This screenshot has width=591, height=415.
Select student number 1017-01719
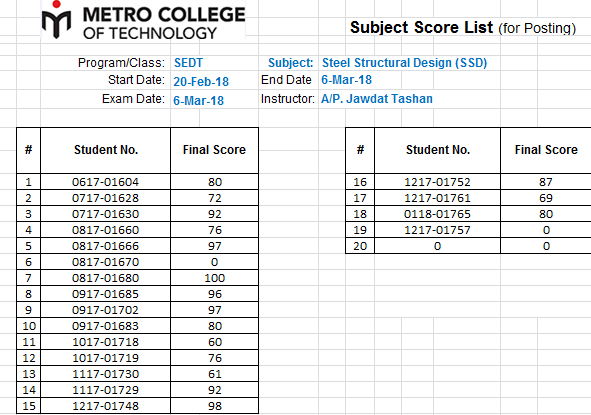pyautogui.click(x=106, y=358)
